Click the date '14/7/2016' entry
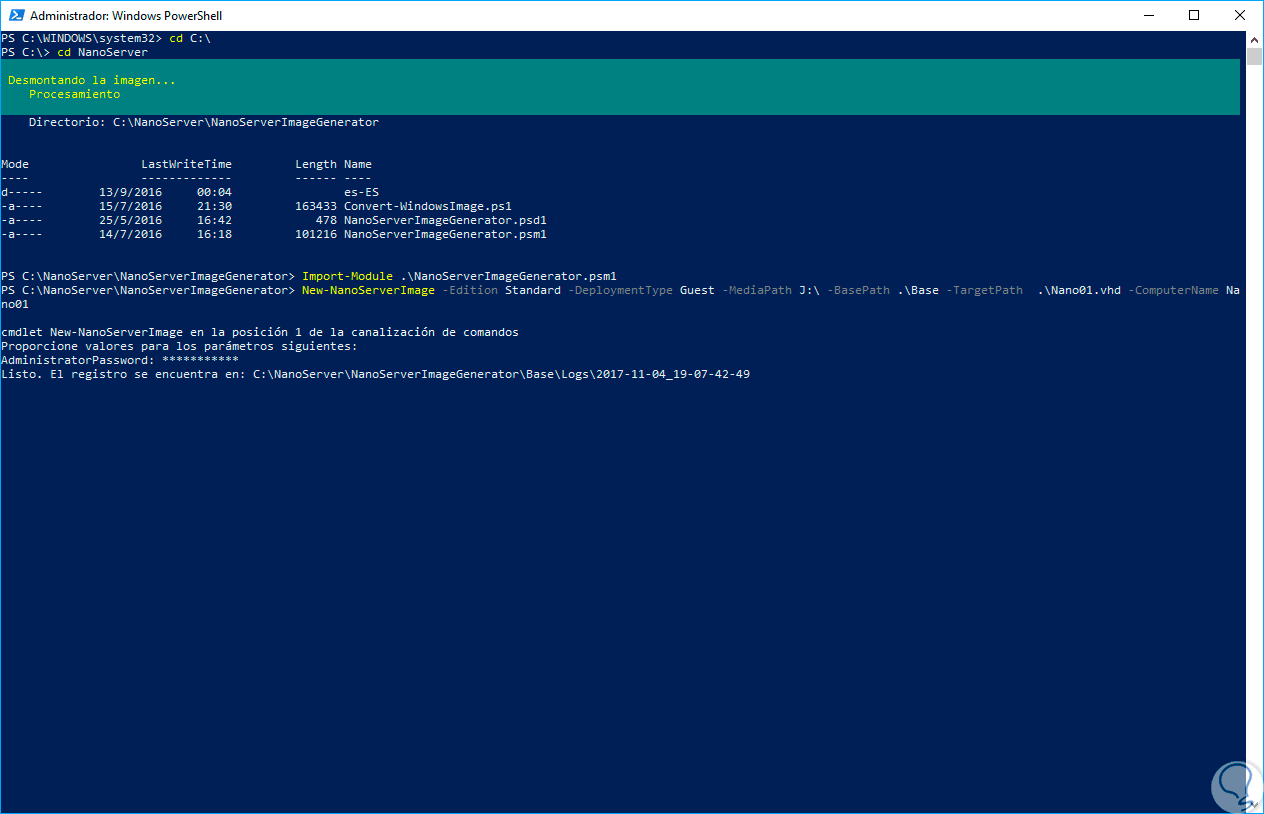This screenshot has height=814, width=1264. click(x=130, y=234)
